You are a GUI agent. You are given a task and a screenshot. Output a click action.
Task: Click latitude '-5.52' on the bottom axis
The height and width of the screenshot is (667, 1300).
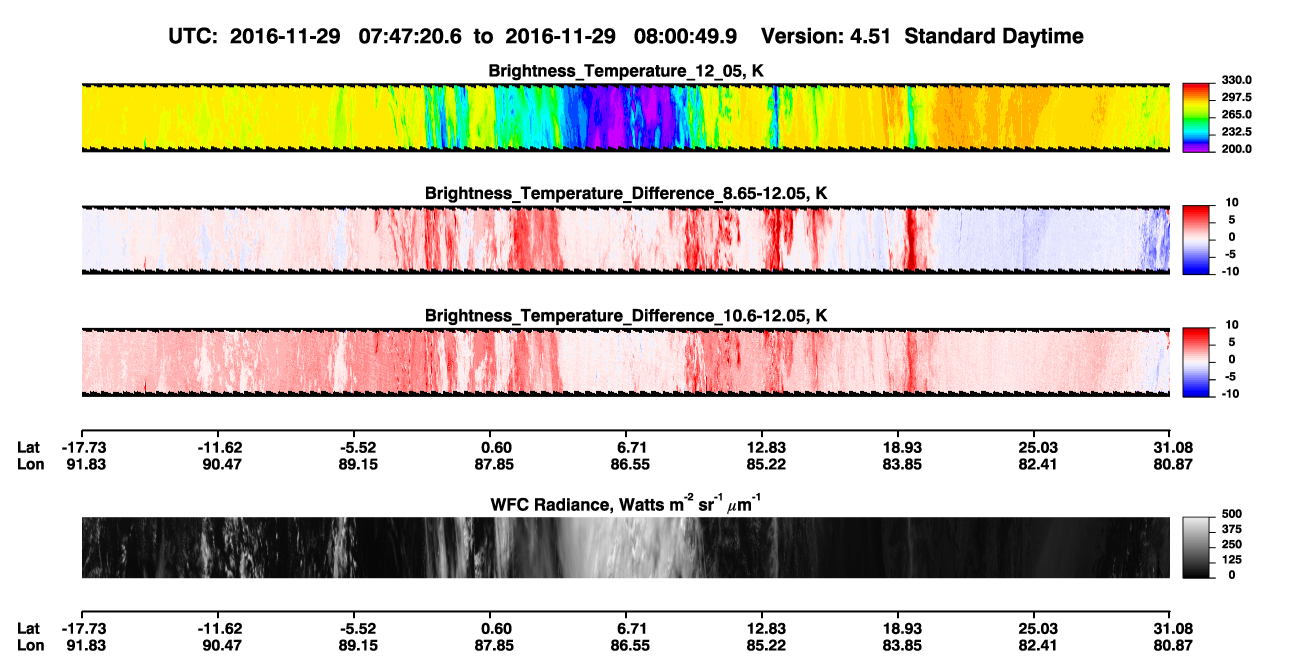point(354,629)
